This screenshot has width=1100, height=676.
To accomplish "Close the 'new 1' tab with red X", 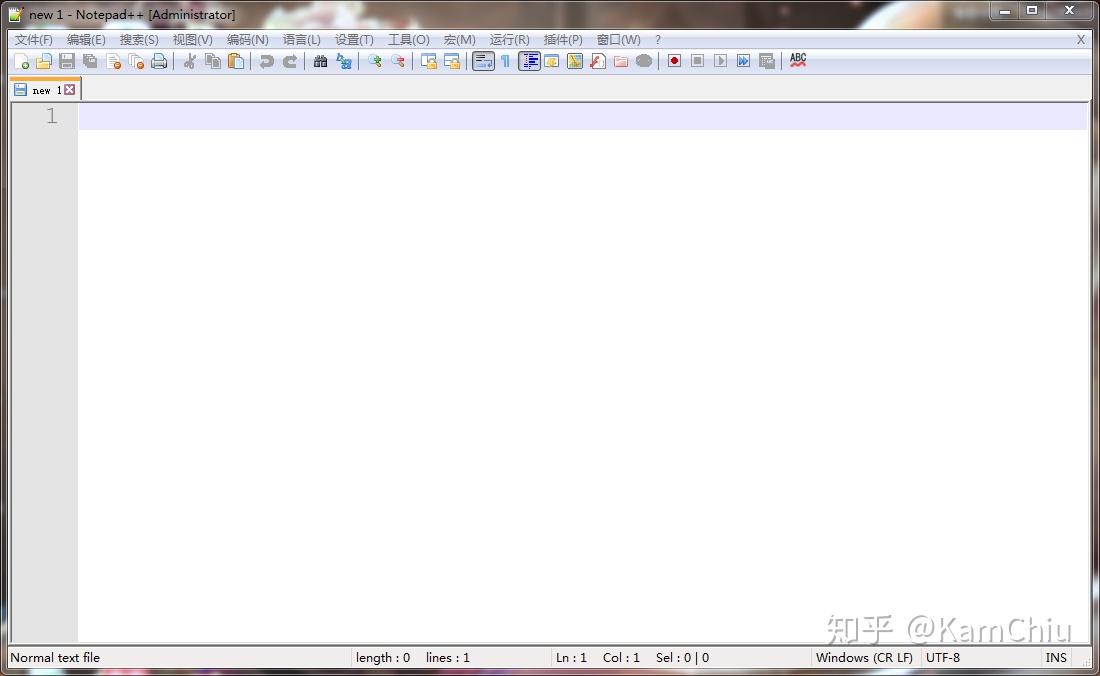I will tap(69, 90).
